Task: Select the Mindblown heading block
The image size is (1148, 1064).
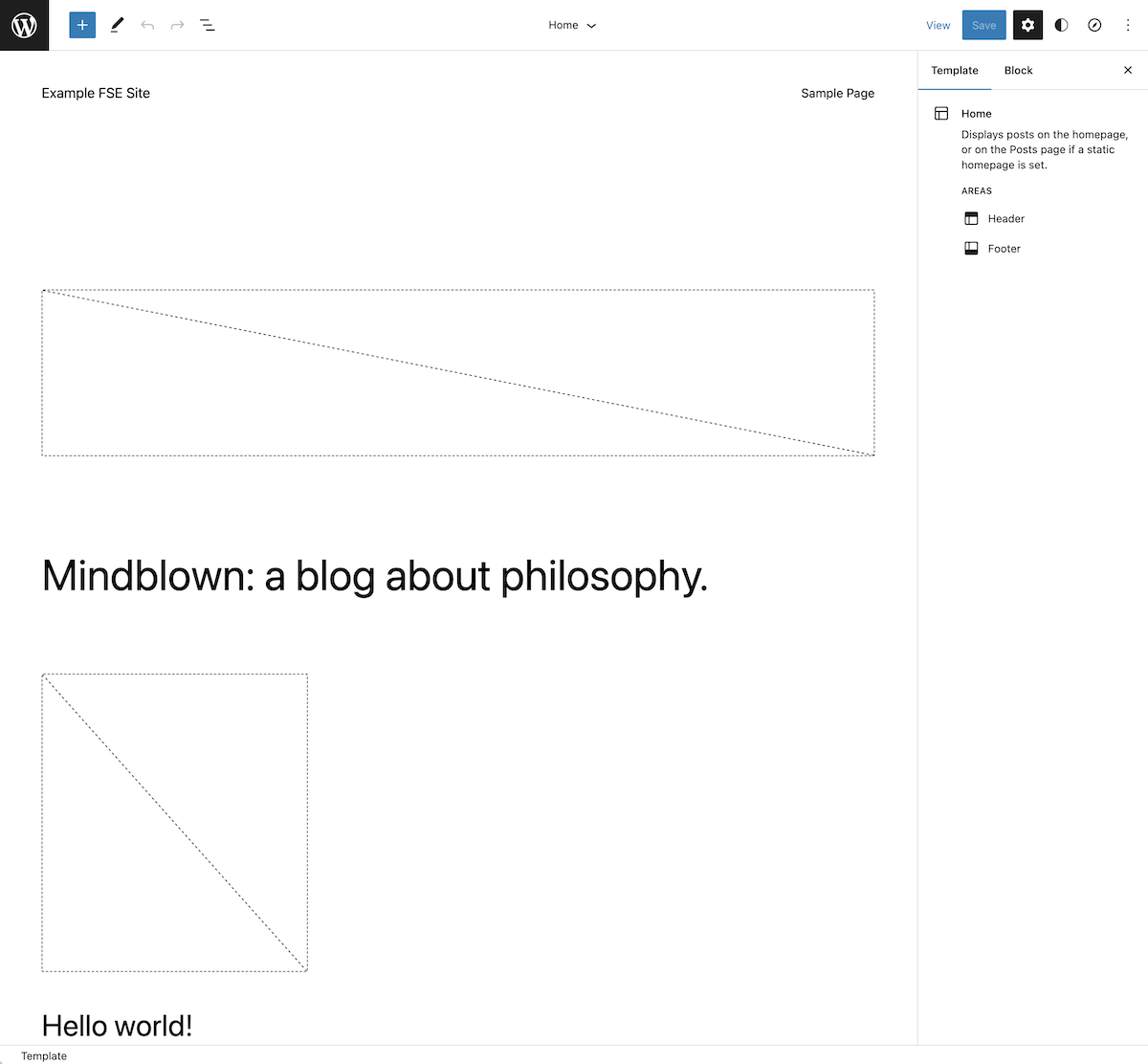Action: tap(375, 576)
